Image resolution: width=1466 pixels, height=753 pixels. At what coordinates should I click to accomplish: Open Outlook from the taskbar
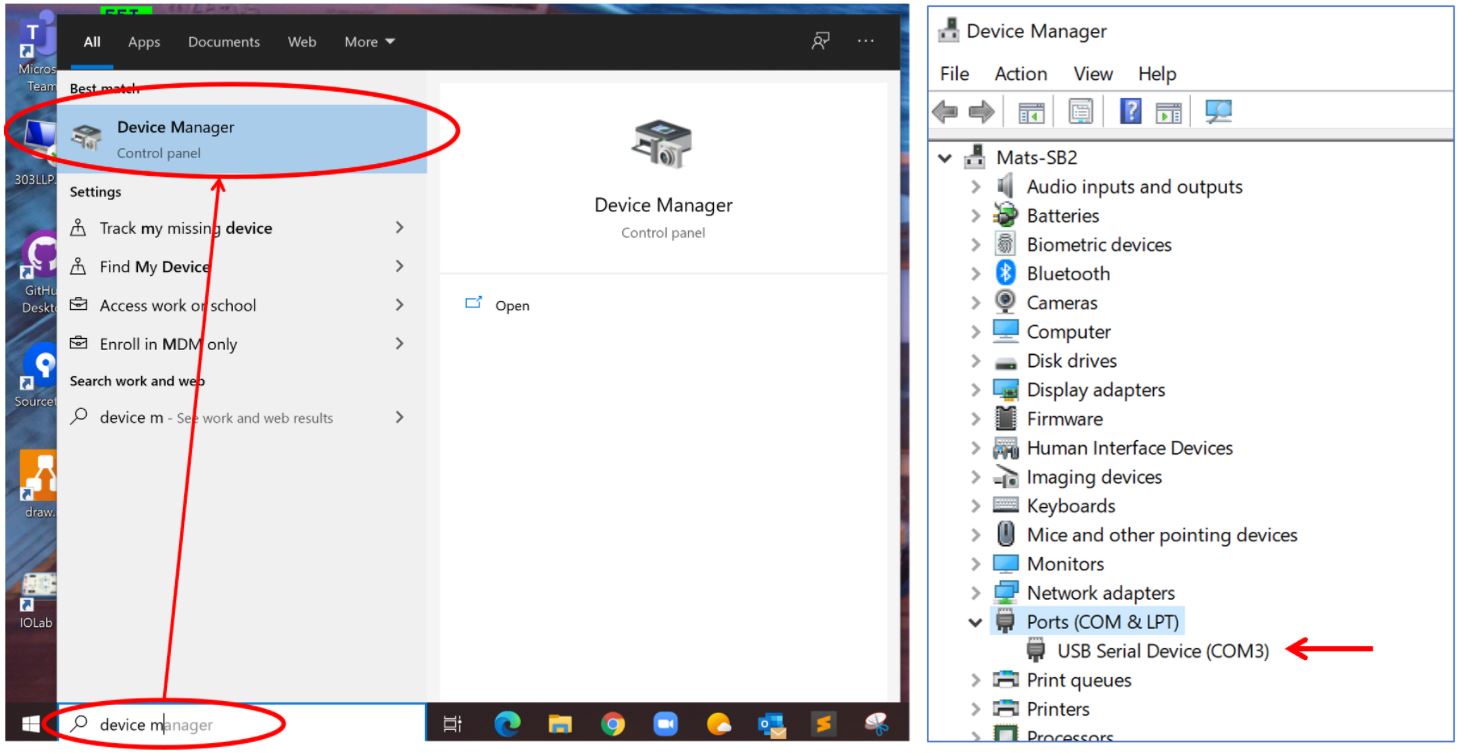point(771,723)
